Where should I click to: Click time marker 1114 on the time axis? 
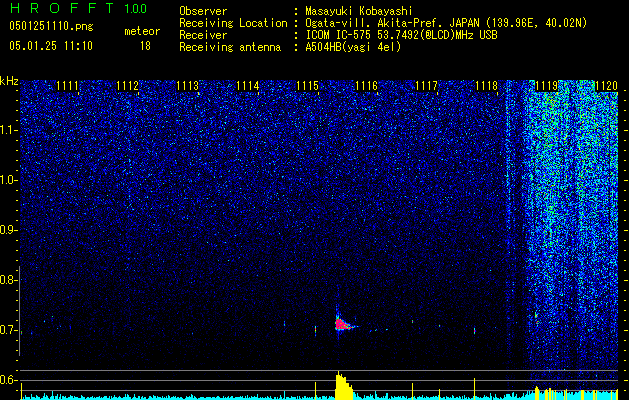(248, 86)
